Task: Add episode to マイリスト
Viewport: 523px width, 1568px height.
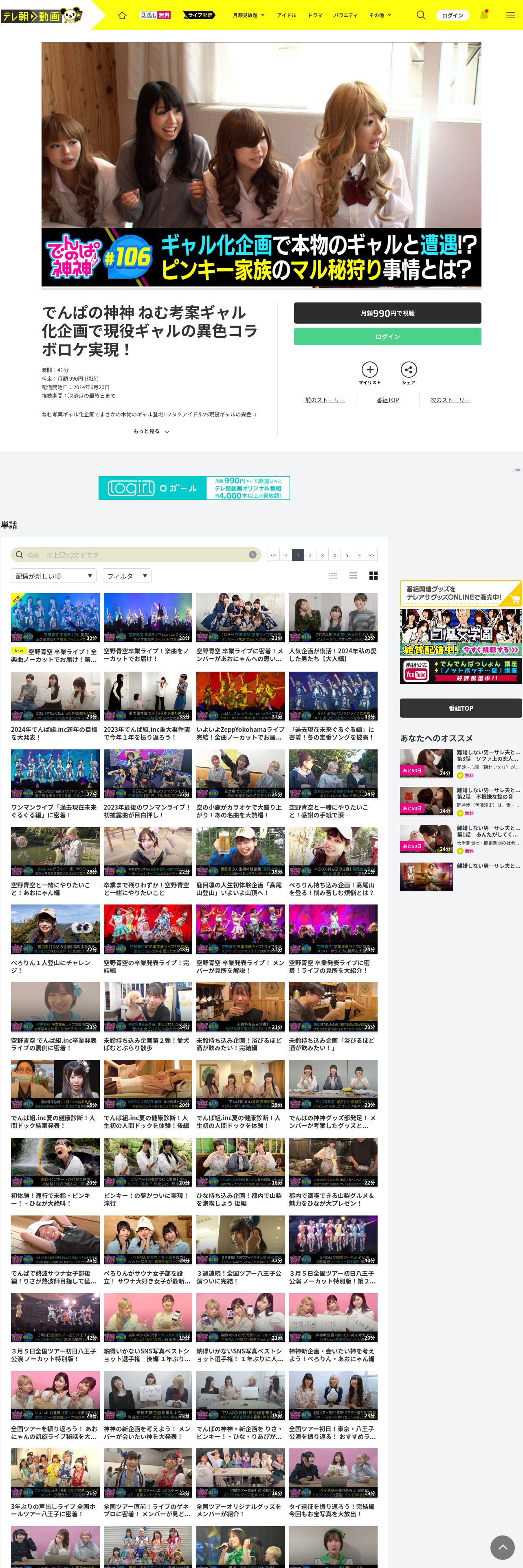Action: [369, 373]
